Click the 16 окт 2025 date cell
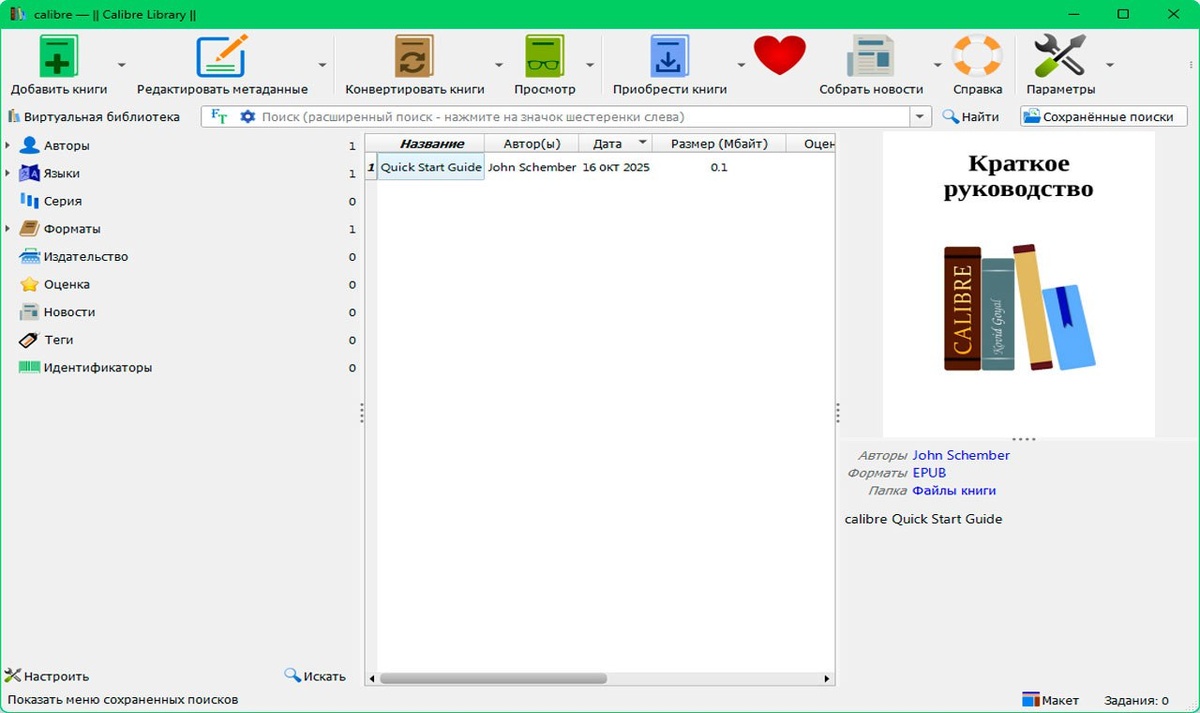Screen dimensions: 1200x713 point(616,168)
